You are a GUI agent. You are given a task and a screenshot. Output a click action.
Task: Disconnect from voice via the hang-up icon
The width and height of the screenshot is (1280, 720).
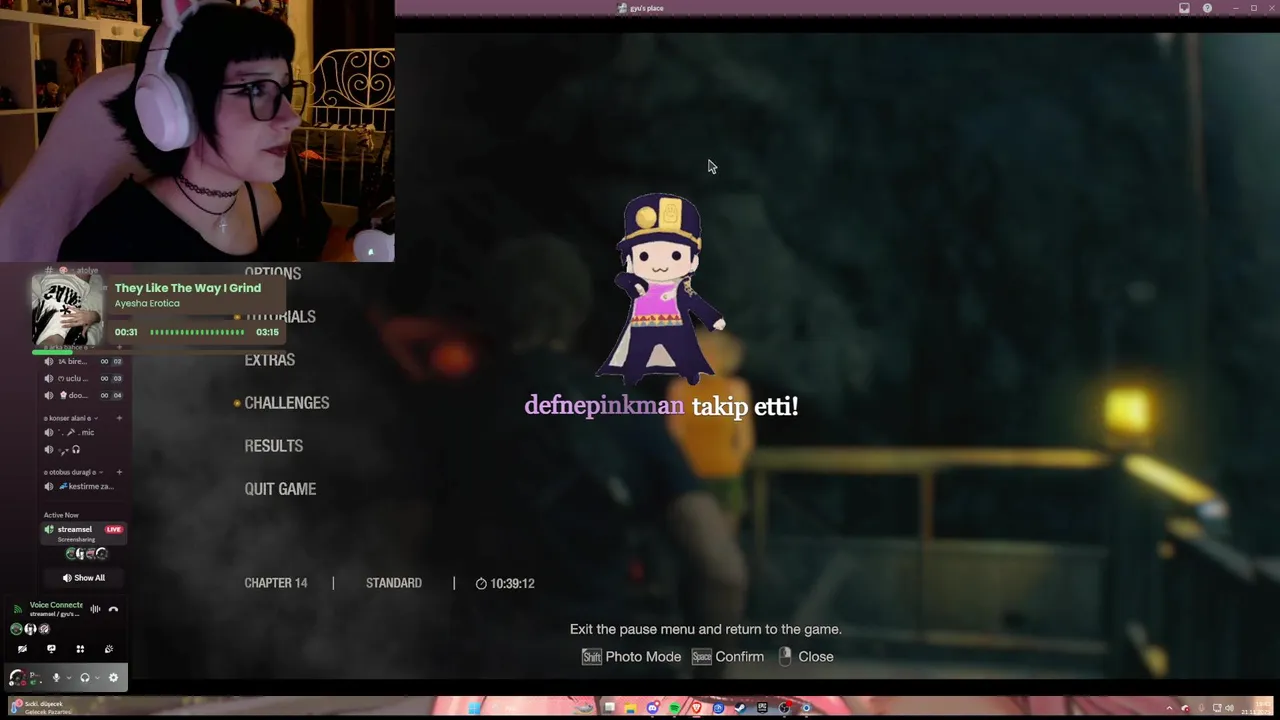pos(113,609)
